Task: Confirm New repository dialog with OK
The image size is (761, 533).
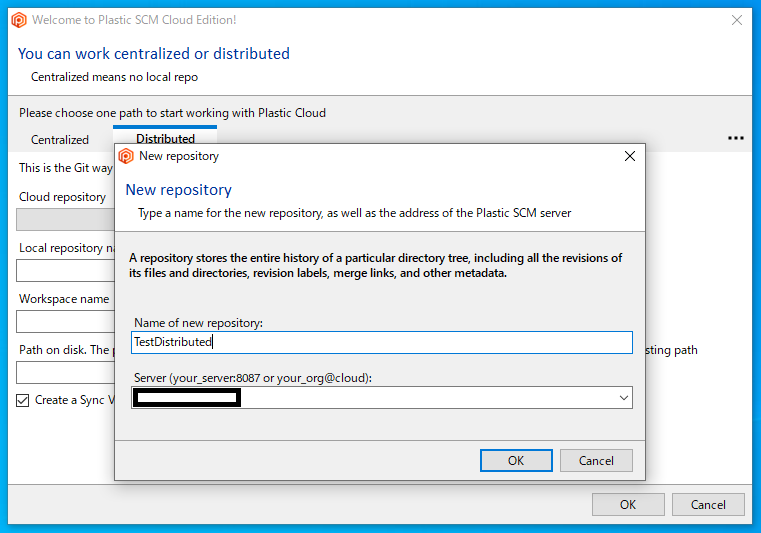Action: click(516, 460)
